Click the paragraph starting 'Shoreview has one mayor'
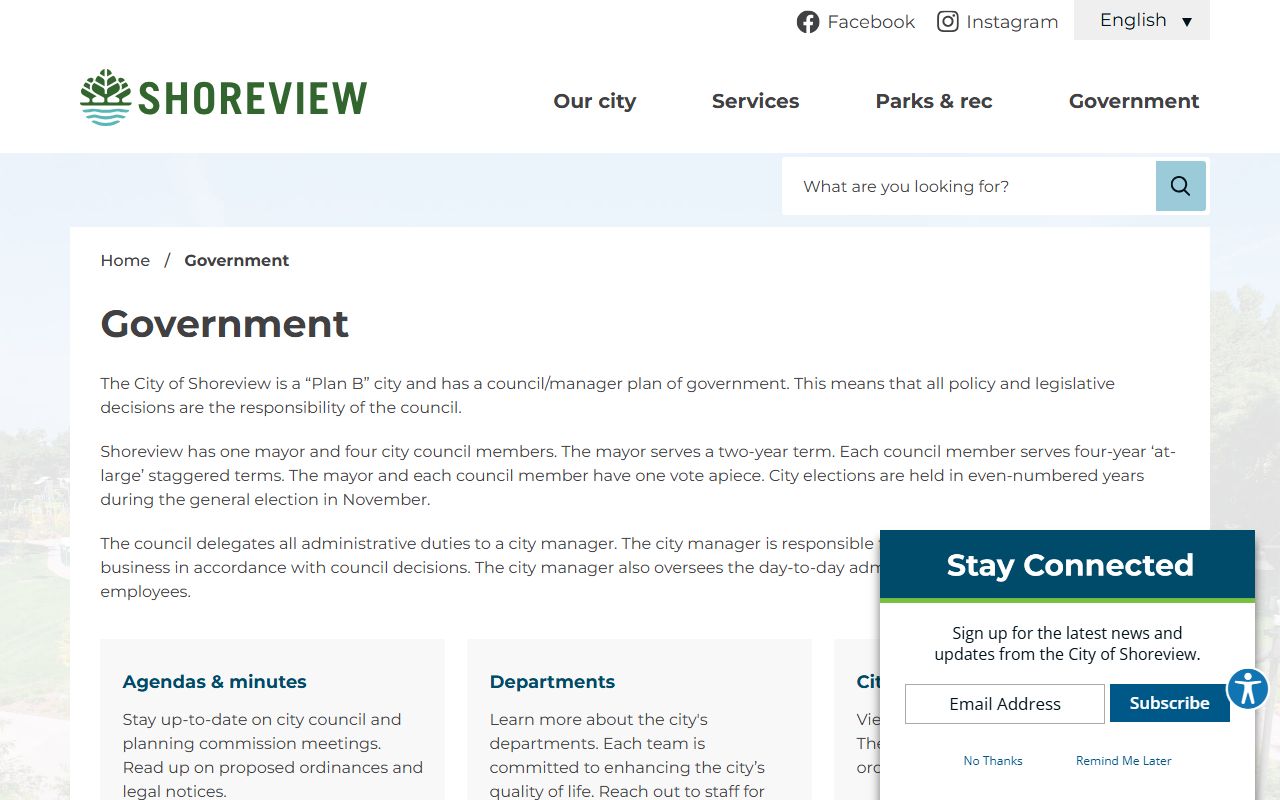The height and width of the screenshot is (800, 1280). [x=638, y=475]
